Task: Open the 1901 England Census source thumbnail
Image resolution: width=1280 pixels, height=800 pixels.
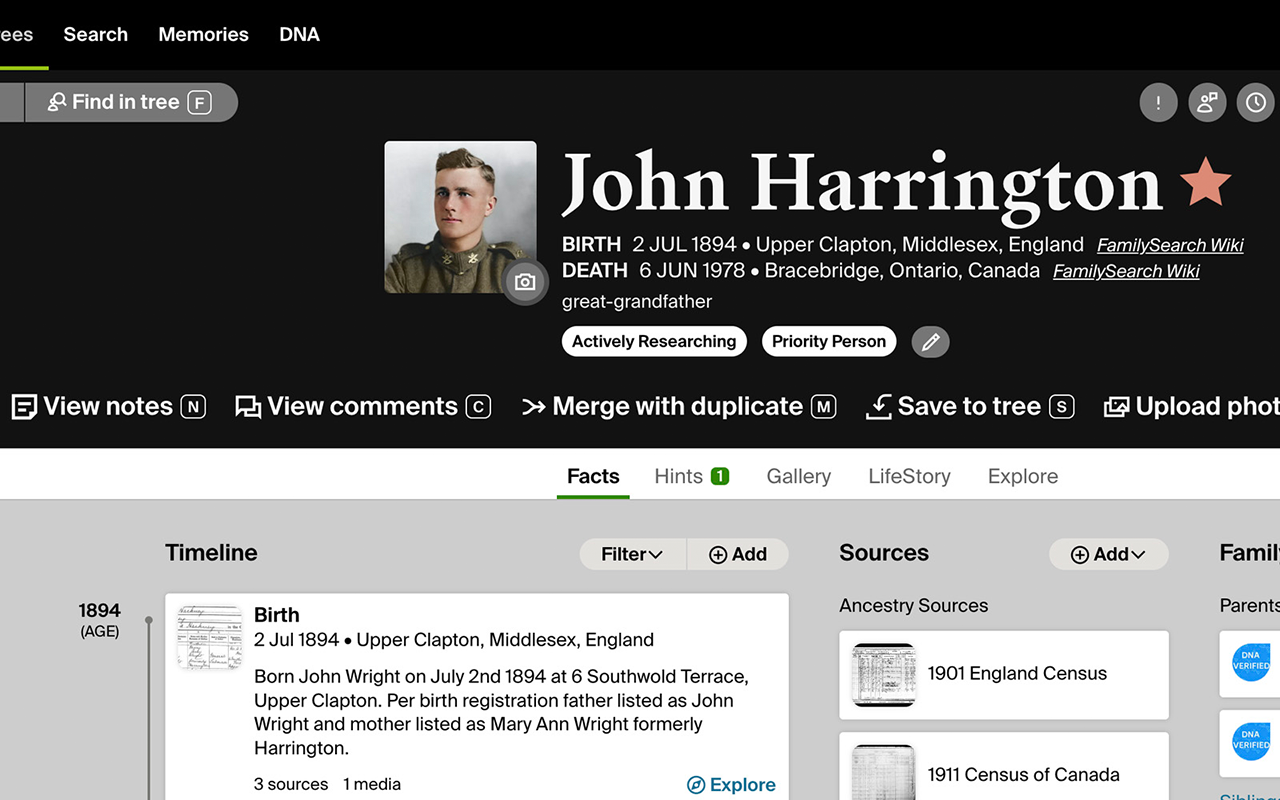Action: pyautogui.click(x=883, y=675)
